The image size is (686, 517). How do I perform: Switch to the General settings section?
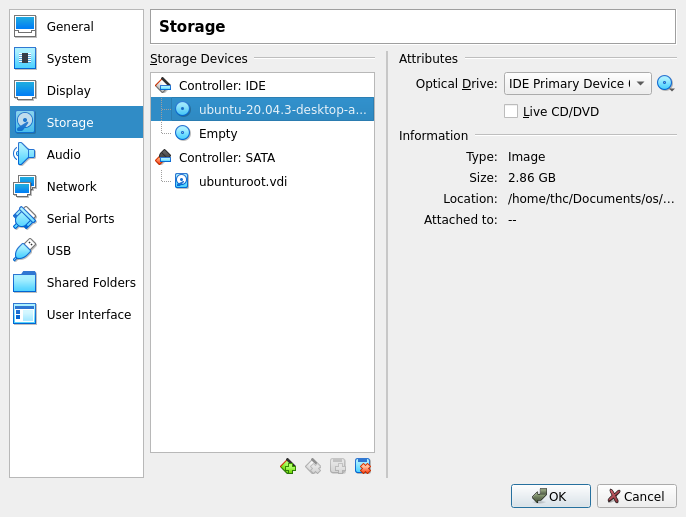coord(70,26)
